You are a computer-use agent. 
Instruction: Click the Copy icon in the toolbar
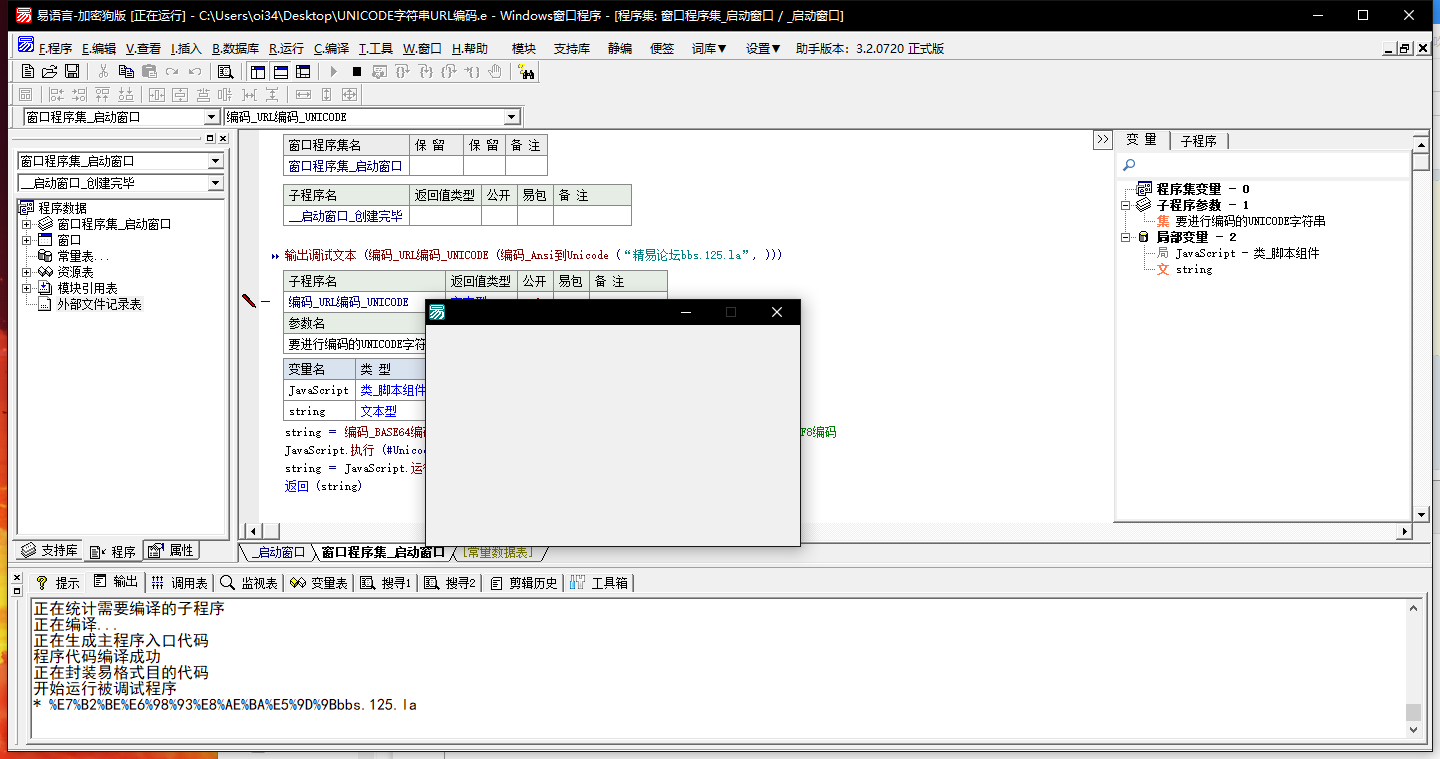coord(126,71)
